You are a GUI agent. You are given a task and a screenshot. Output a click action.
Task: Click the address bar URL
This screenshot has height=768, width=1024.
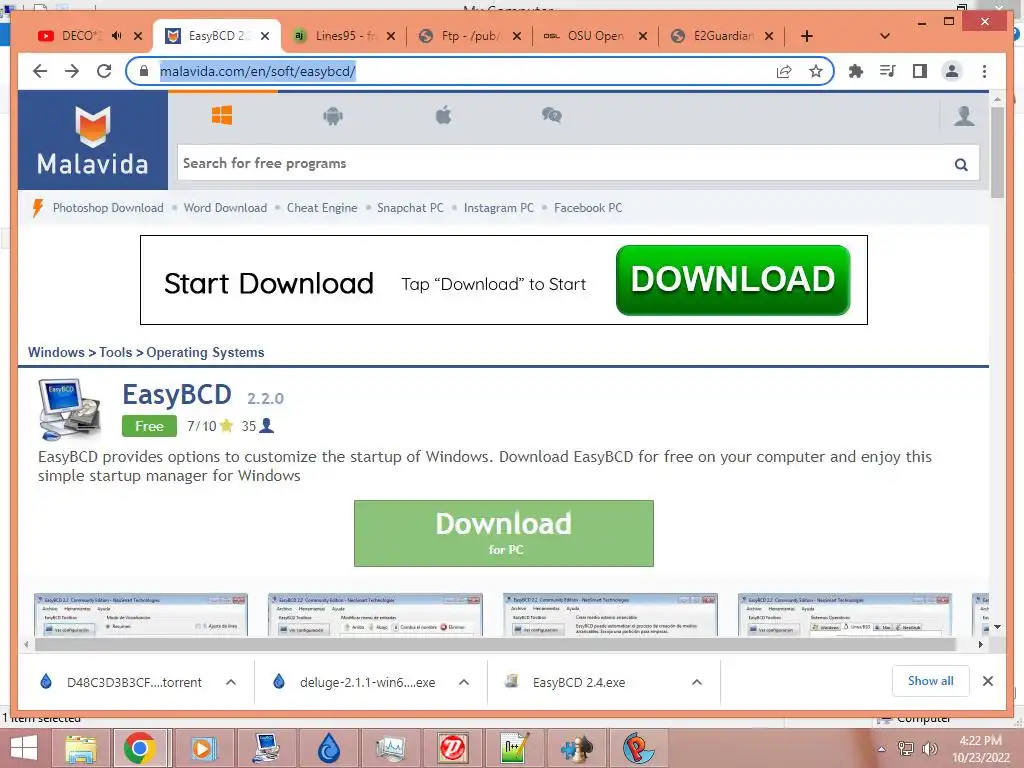pyautogui.click(x=258, y=71)
